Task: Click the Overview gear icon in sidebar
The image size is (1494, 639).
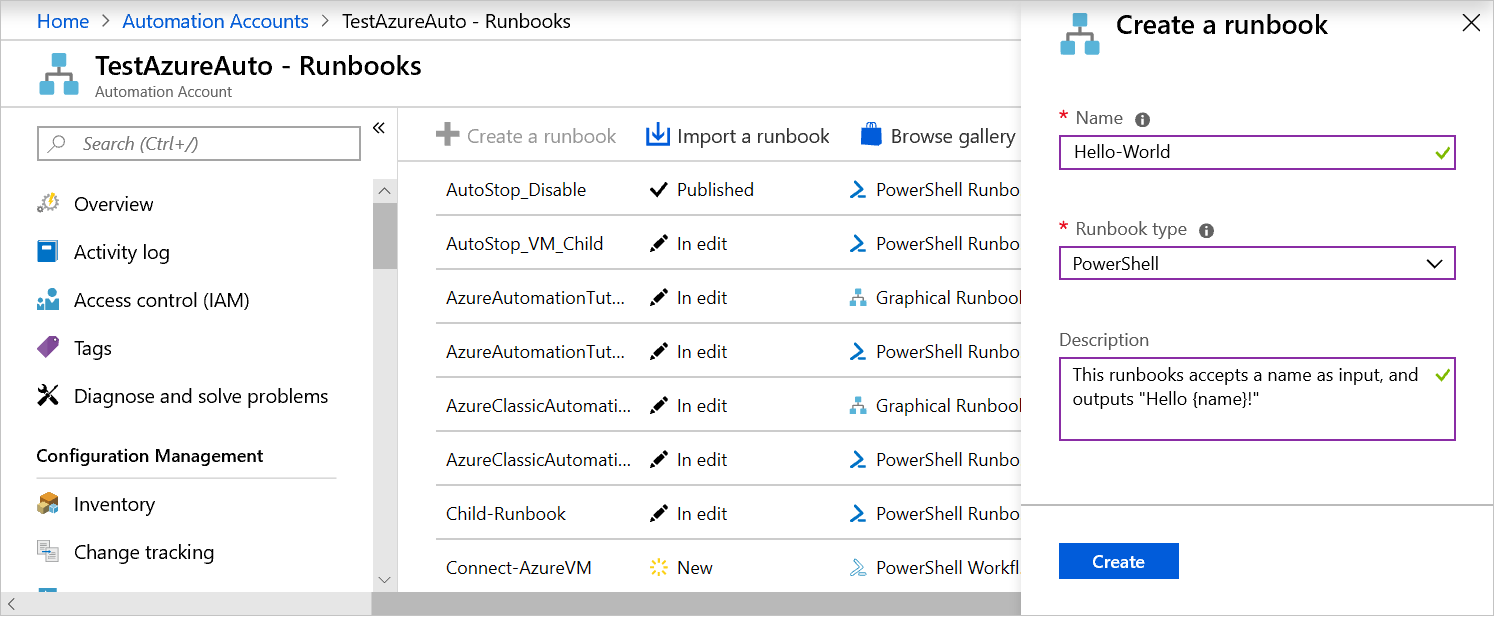Action: coord(48,204)
